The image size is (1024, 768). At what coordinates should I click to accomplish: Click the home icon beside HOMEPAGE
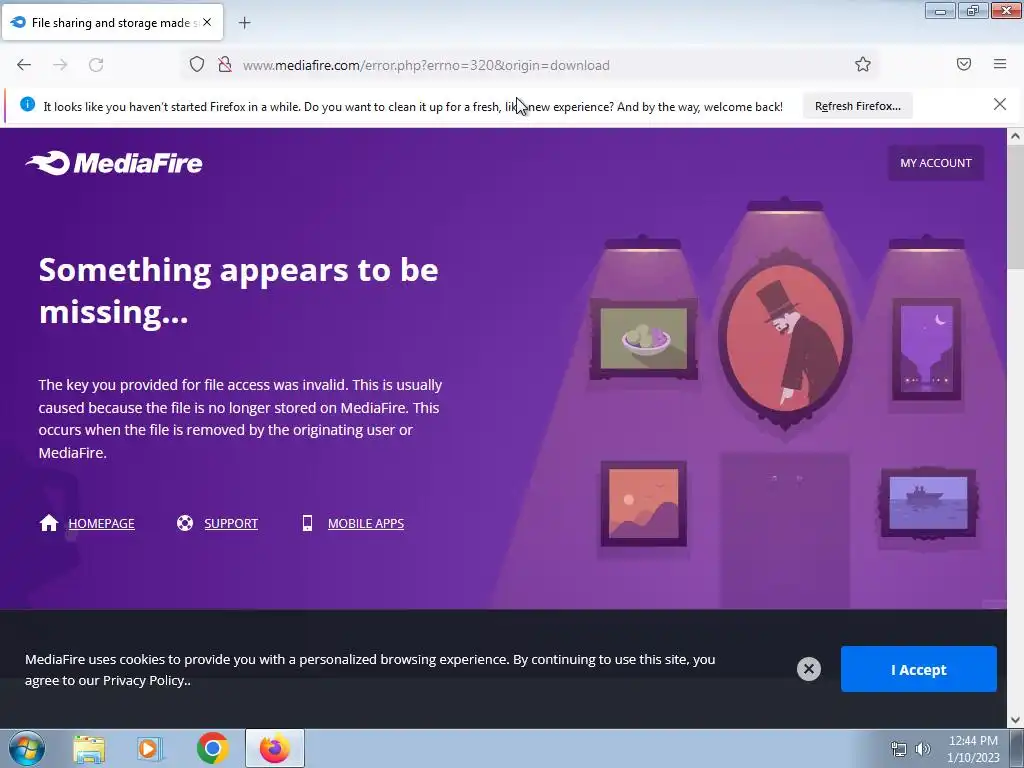pyautogui.click(x=49, y=523)
